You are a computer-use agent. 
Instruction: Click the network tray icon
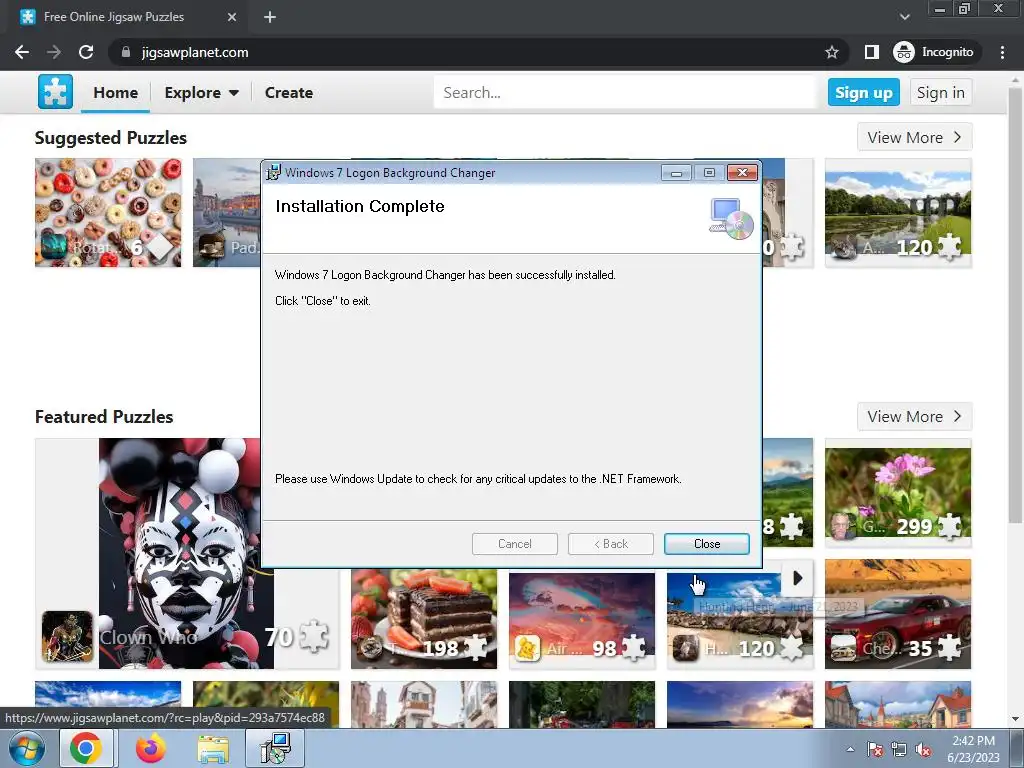pyautogui.click(x=899, y=749)
